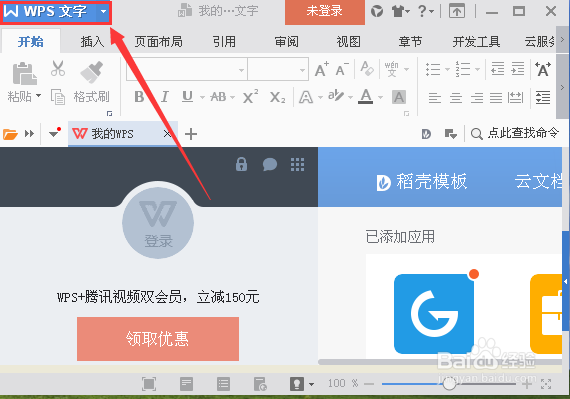This screenshot has height=399, width=570.
Task: Apply superscript X² formatting
Action: (250, 97)
